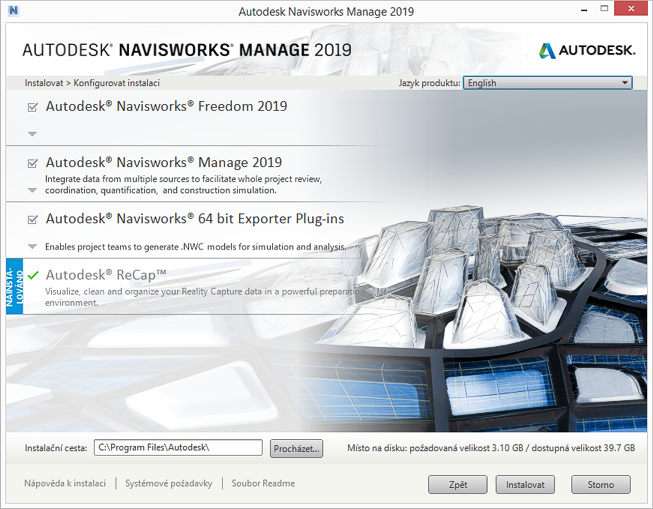Click the Autodesk logo in the header

click(x=587, y=50)
